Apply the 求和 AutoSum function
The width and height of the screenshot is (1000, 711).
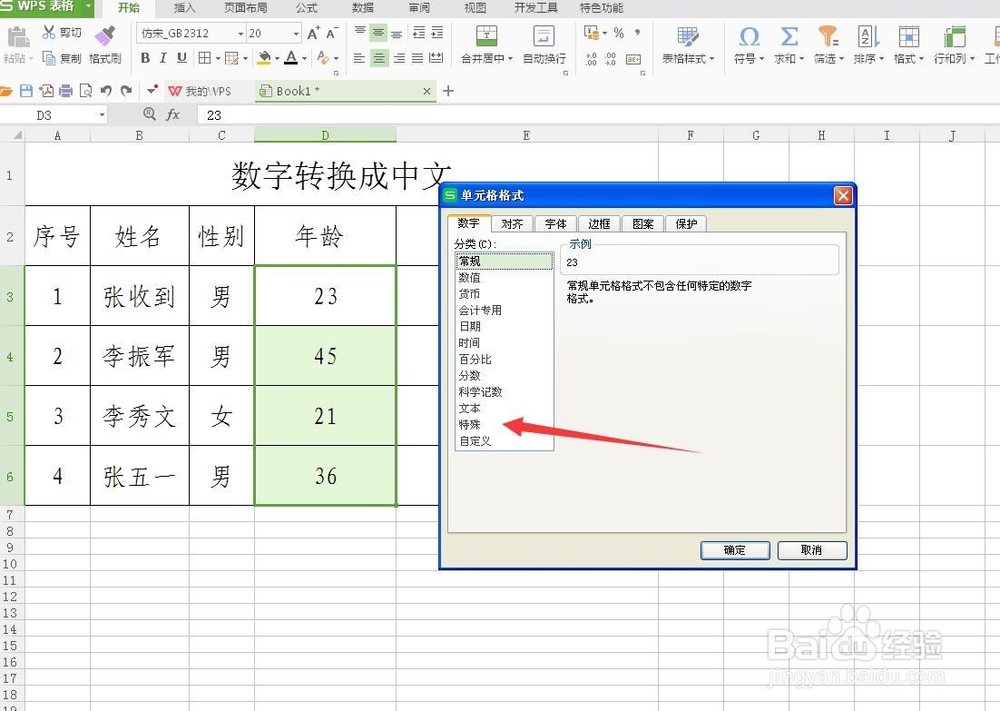(x=787, y=47)
